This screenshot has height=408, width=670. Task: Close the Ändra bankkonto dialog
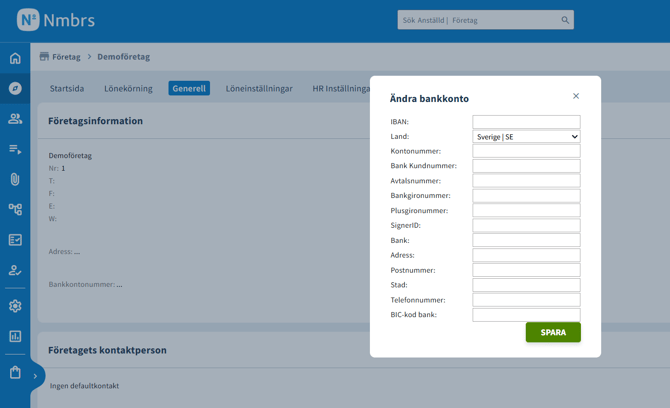[x=576, y=96]
